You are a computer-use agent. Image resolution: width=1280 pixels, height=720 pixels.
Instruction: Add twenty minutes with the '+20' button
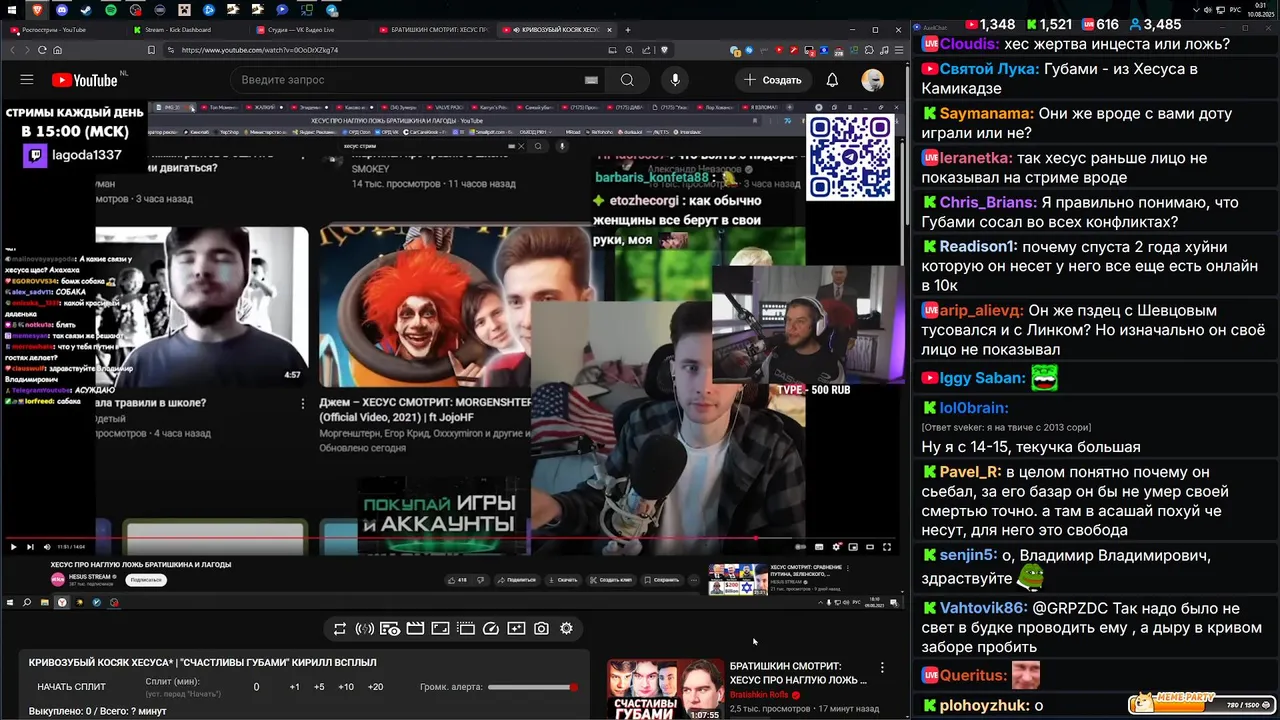click(x=375, y=687)
